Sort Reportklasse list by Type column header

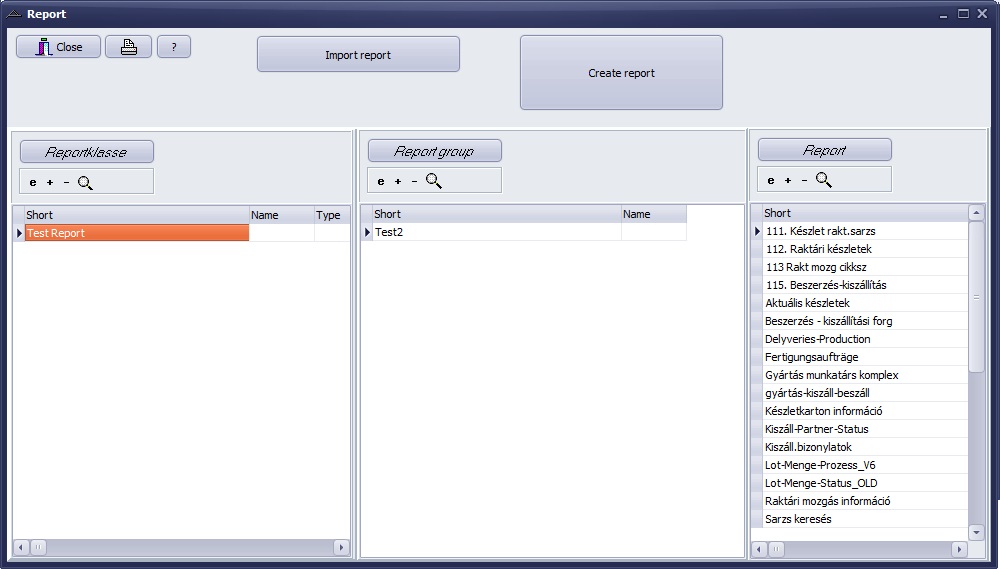329,215
